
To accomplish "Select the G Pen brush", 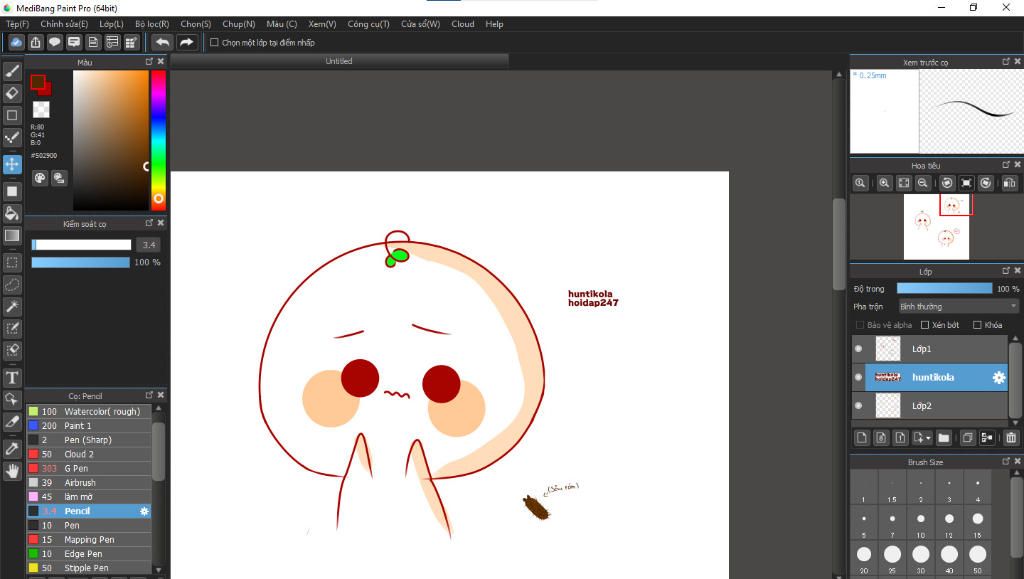I will pos(89,468).
